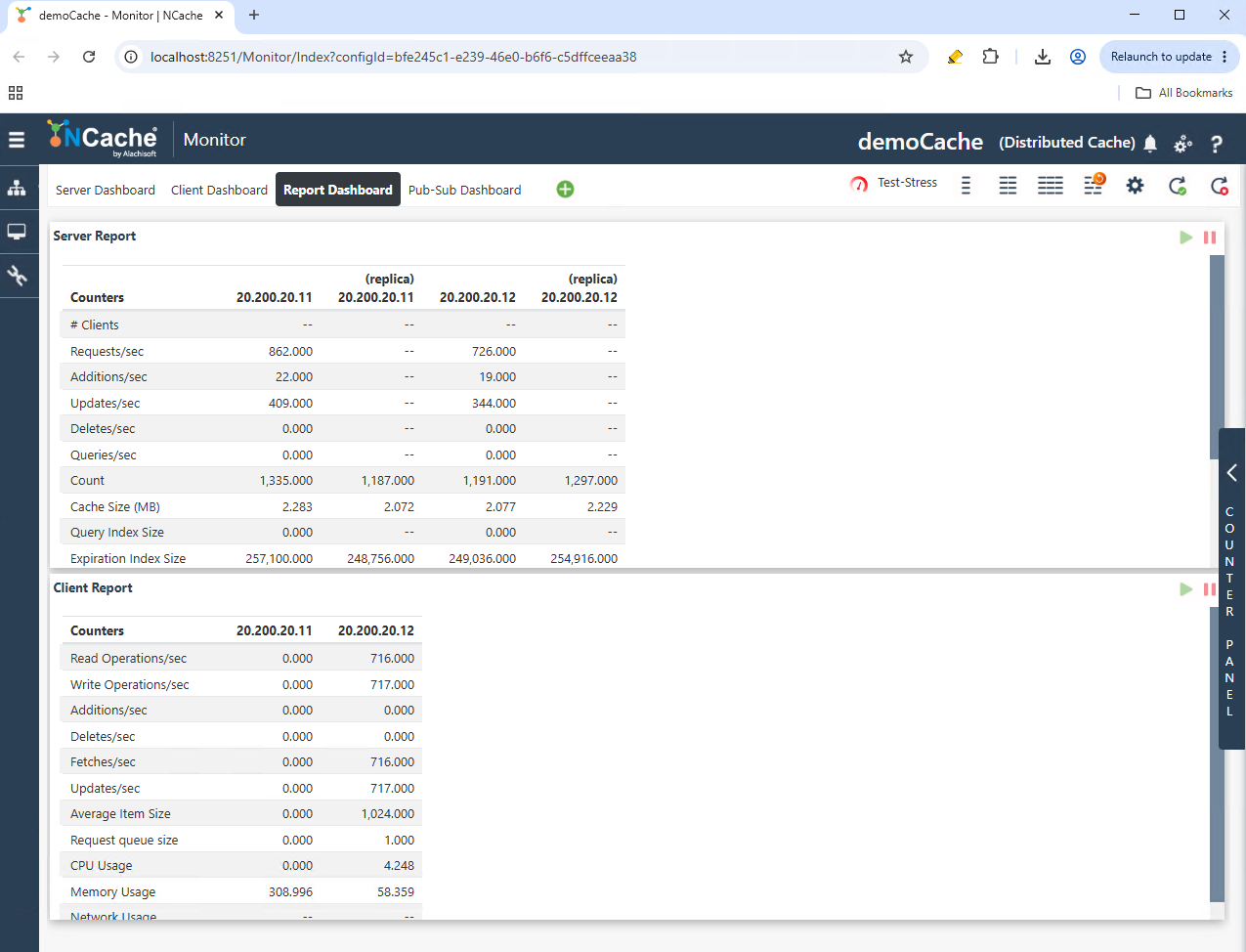Open the help question mark

click(x=1217, y=144)
